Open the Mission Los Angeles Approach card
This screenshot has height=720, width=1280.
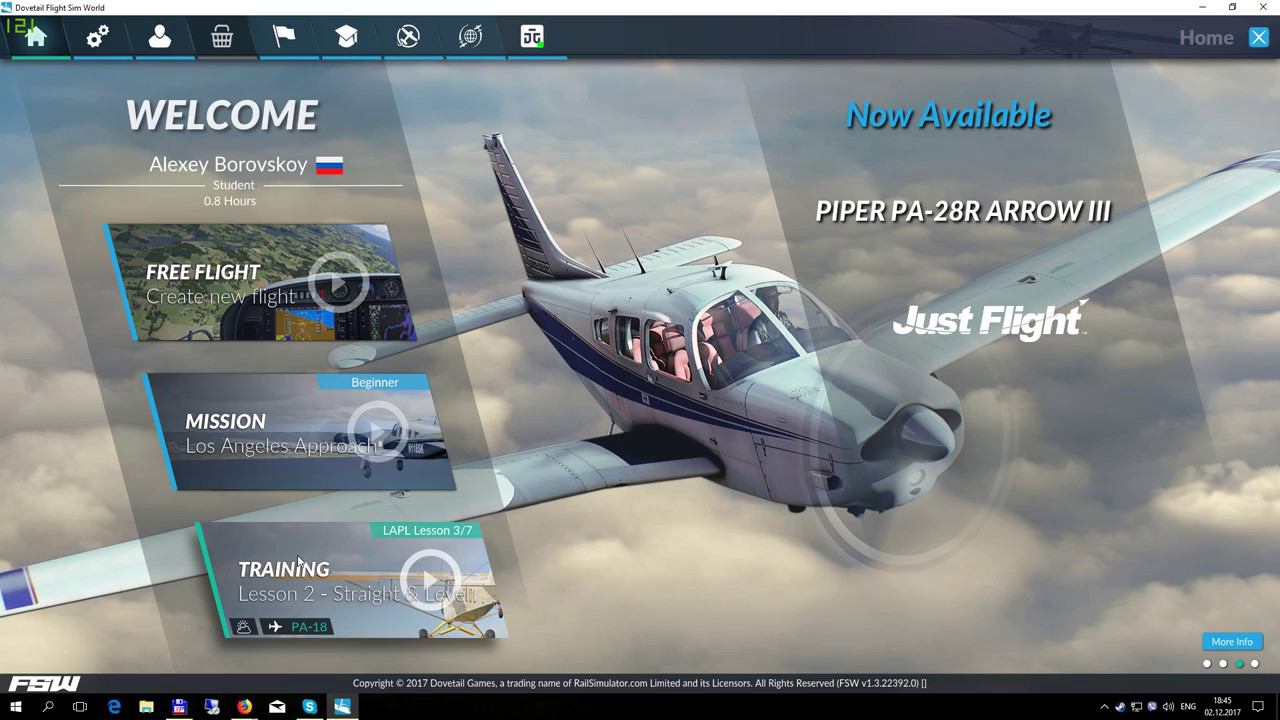point(300,432)
